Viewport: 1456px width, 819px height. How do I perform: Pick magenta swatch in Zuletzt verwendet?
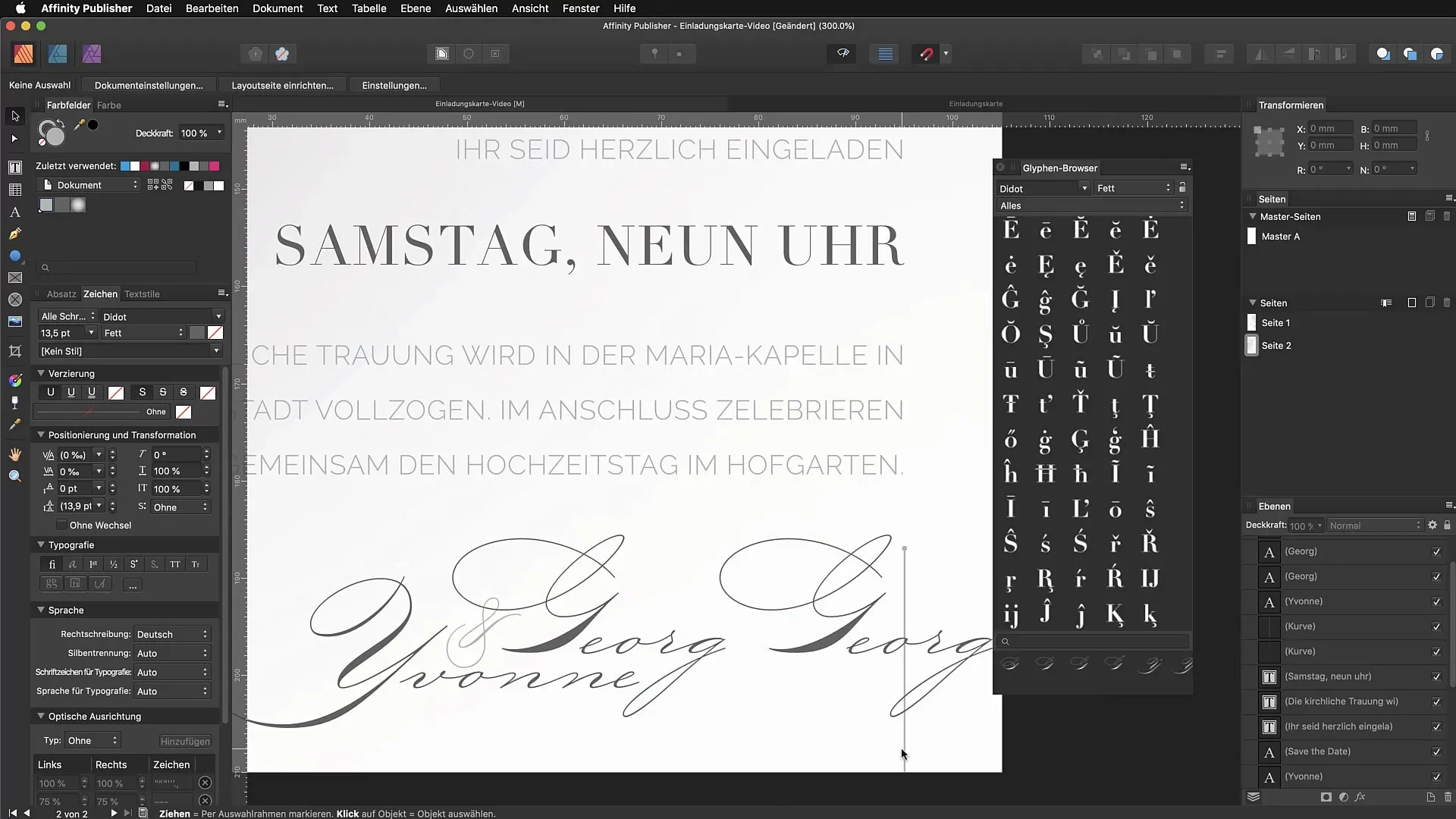pos(214,166)
